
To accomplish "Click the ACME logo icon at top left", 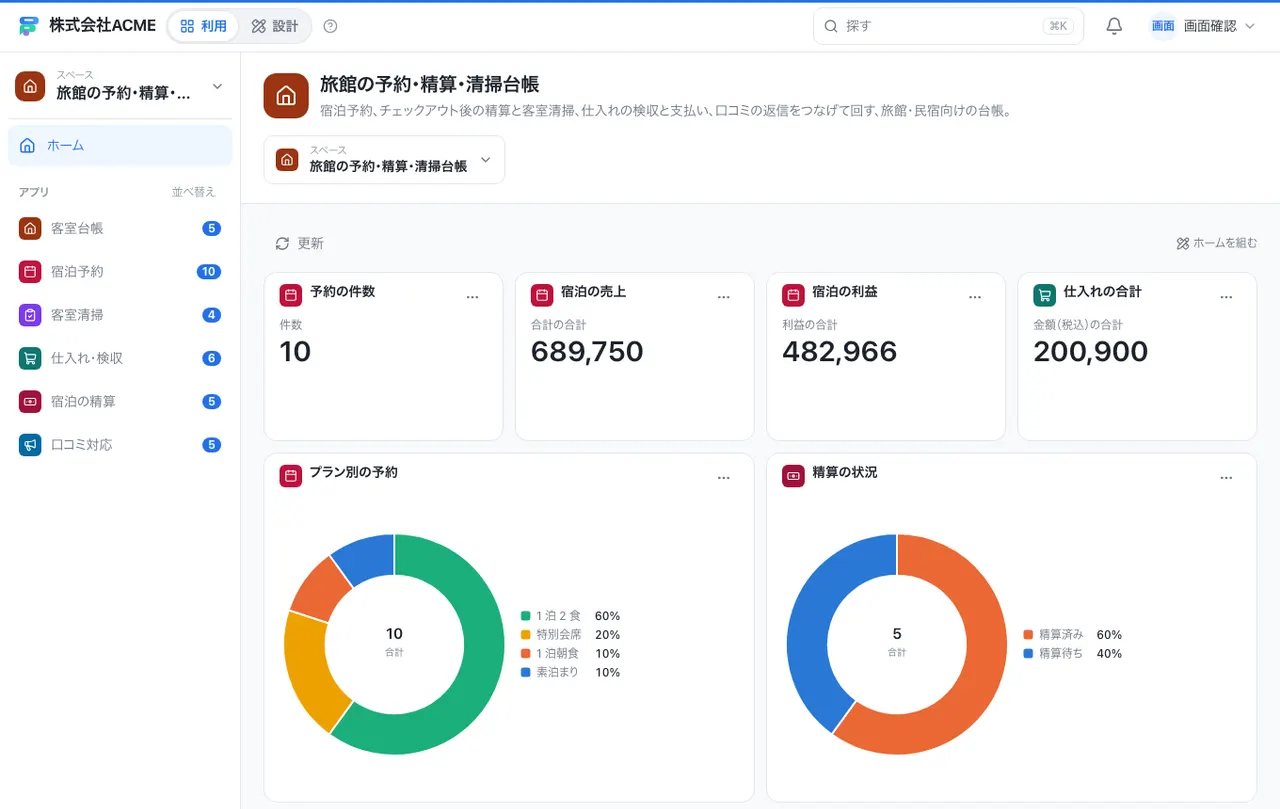I will tap(28, 26).
